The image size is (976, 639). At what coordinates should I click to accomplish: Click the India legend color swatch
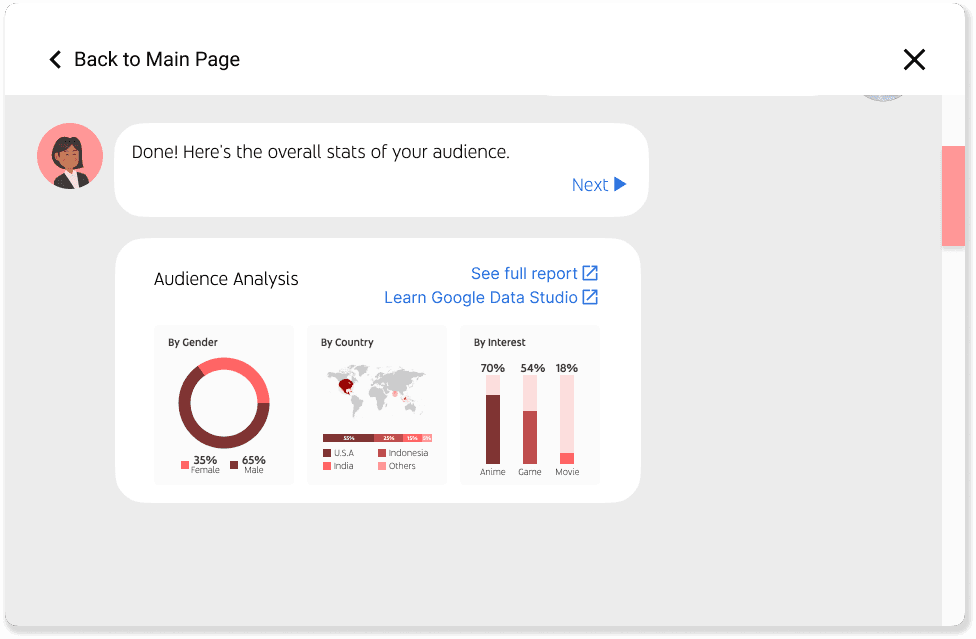(327, 466)
